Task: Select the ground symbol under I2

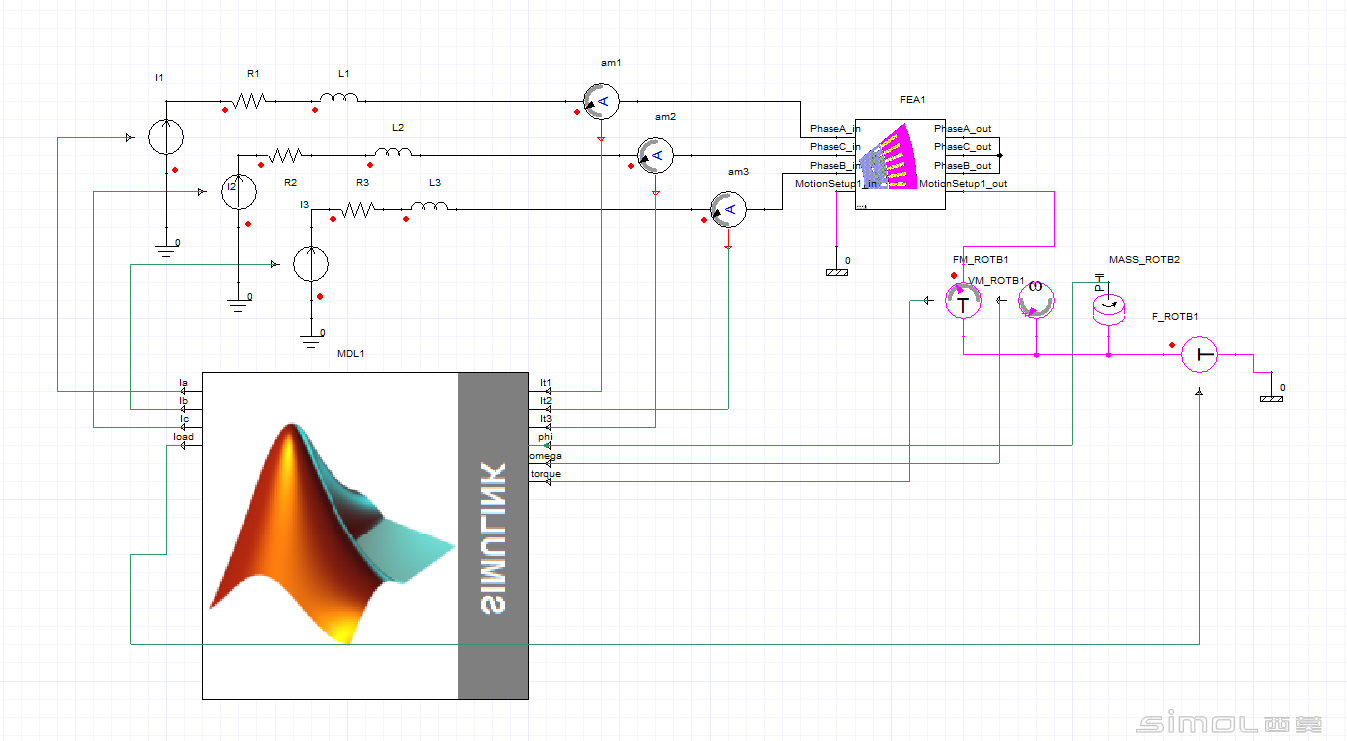Action: (x=238, y=304)
